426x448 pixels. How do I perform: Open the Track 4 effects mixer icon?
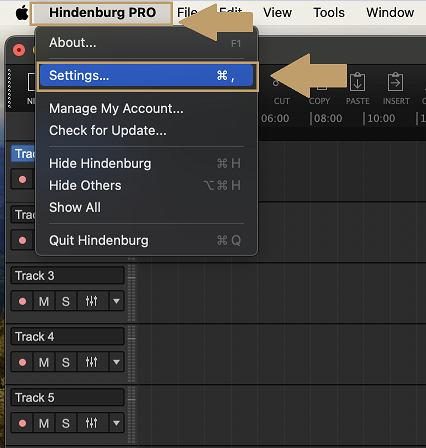(x=92, y=362)
